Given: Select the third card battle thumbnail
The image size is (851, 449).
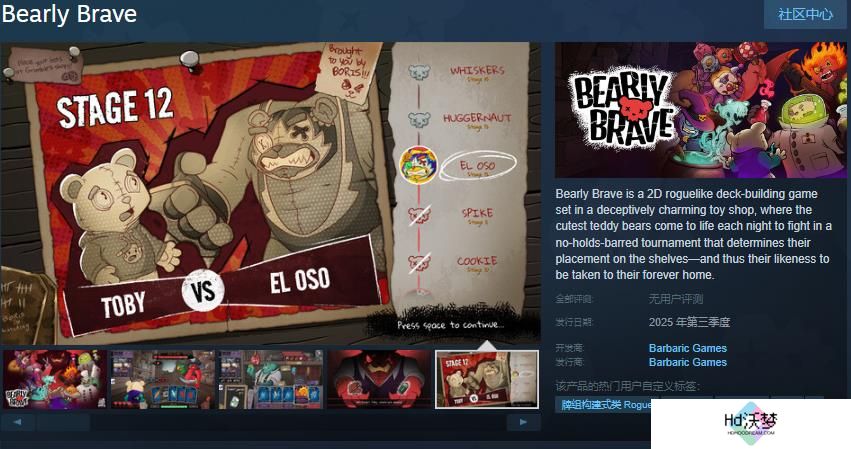Looking at the screenshot, I should (x=271, y=379).
